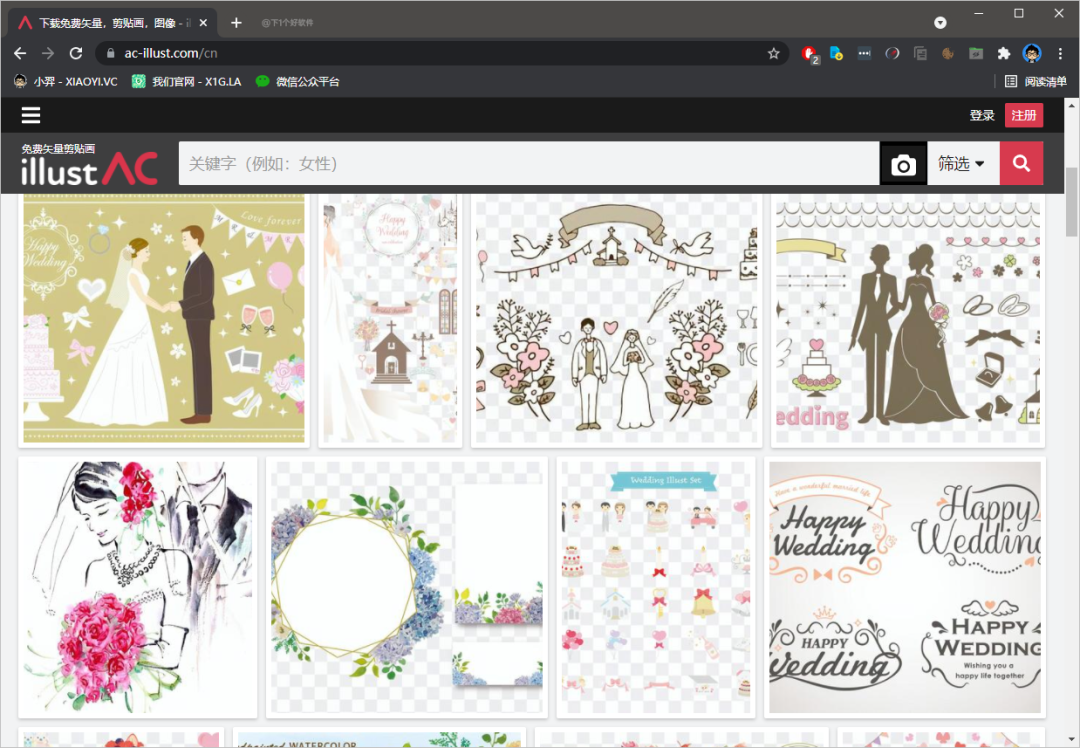This screenshot has height=748, width=1080.
Task: Open the 阅读清单 reading list
Action: click(1035, 81)
